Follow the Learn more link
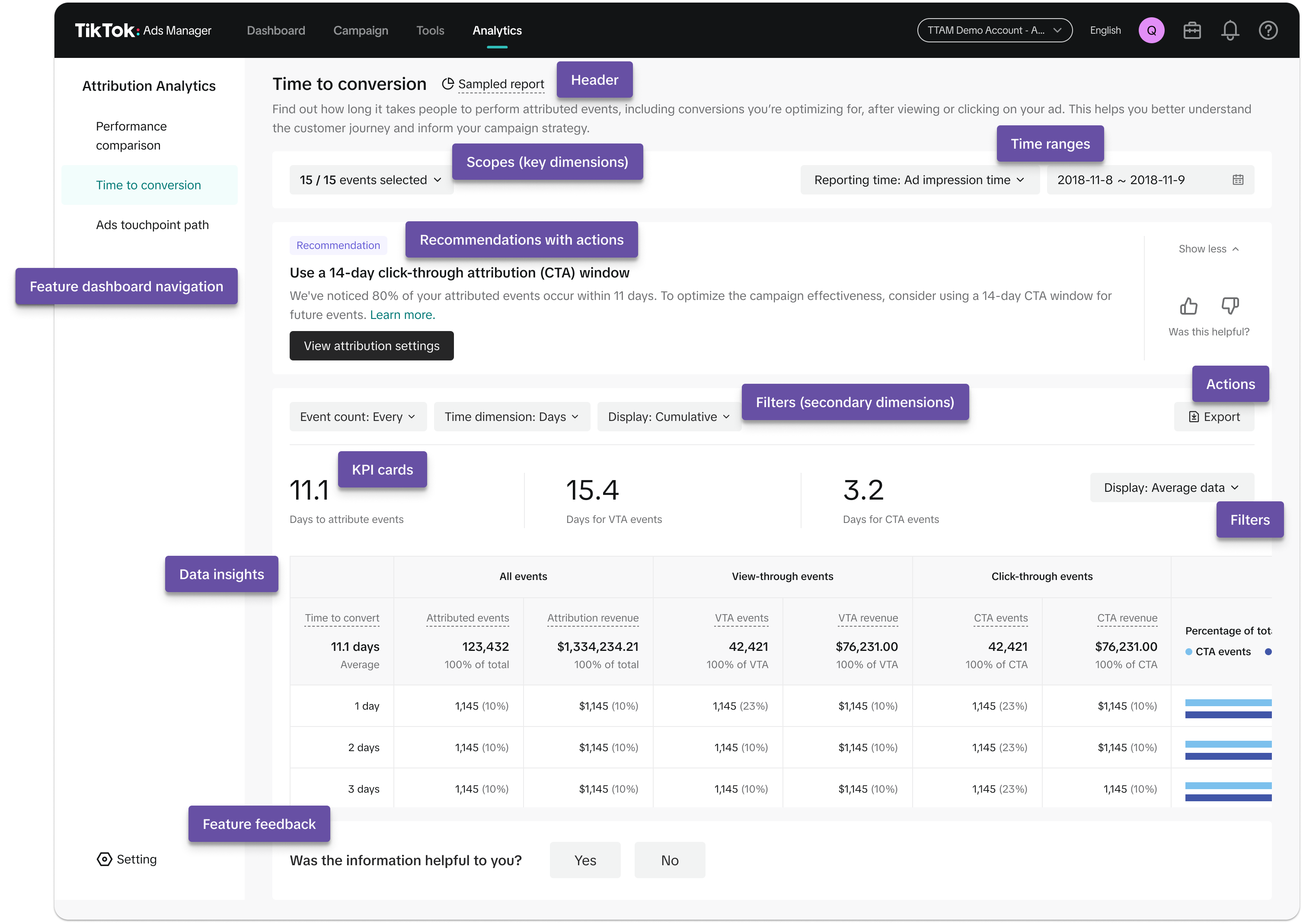 point(402,315)
